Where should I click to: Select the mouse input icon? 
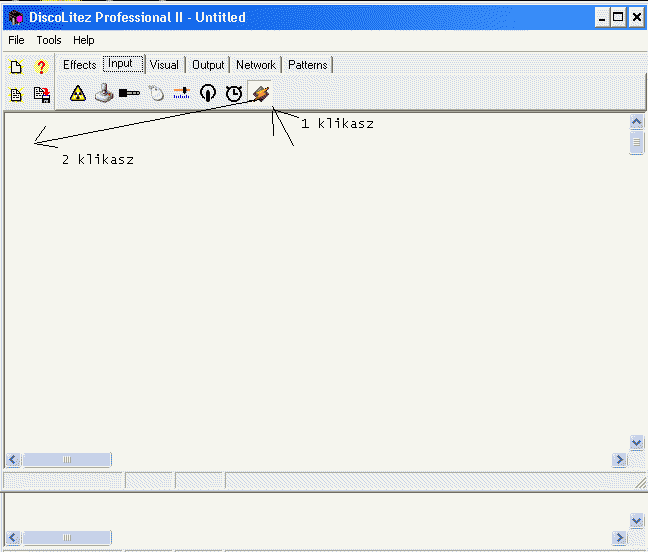[x=156, y=93]
